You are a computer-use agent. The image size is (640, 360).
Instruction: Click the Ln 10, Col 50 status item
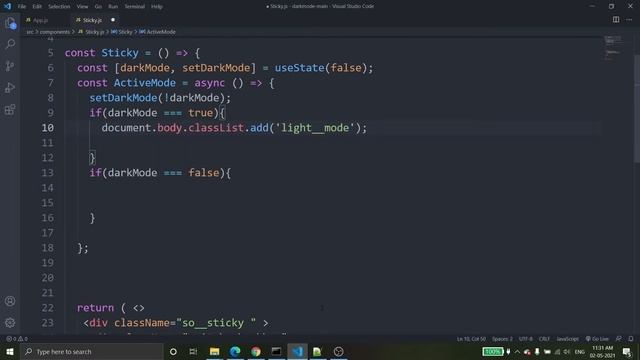(x=471, y=339)
